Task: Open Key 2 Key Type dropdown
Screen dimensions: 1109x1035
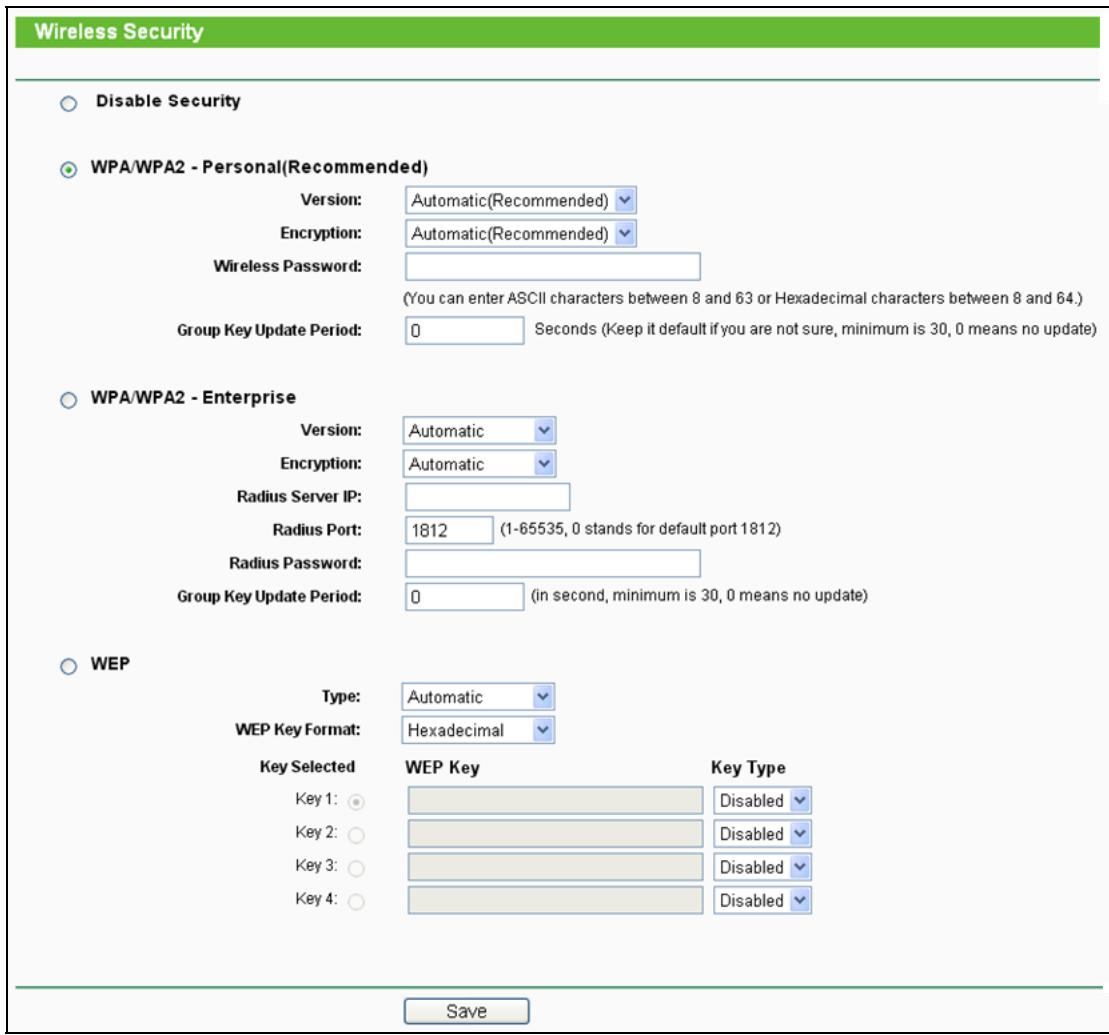Action: pyautogui.click(x=762, y=833)
